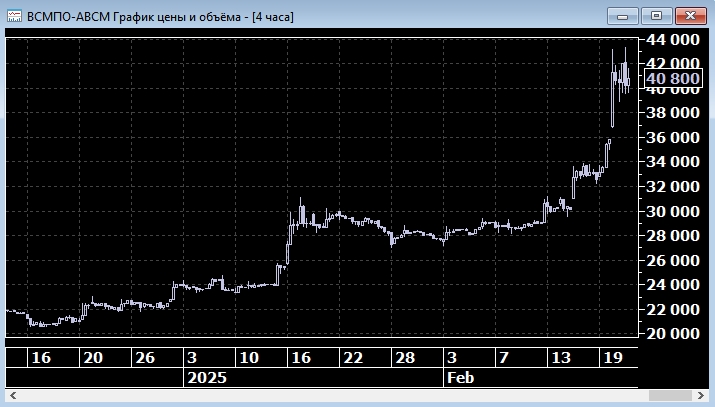Click the chart window icon in title bar
The height and width of the screenshot is (407, 715).
tap(15, 16)
